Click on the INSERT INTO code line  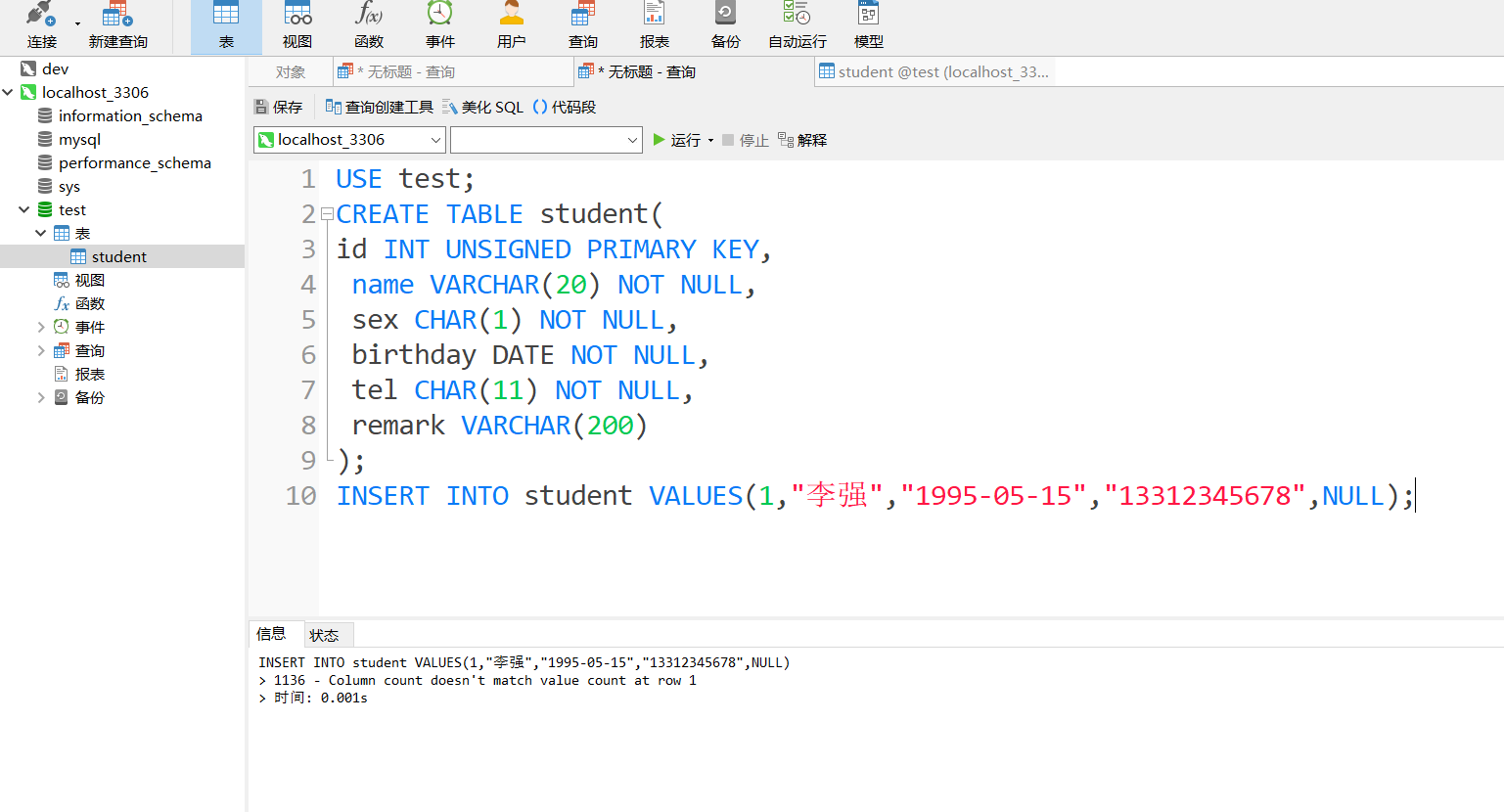[875, 496]
